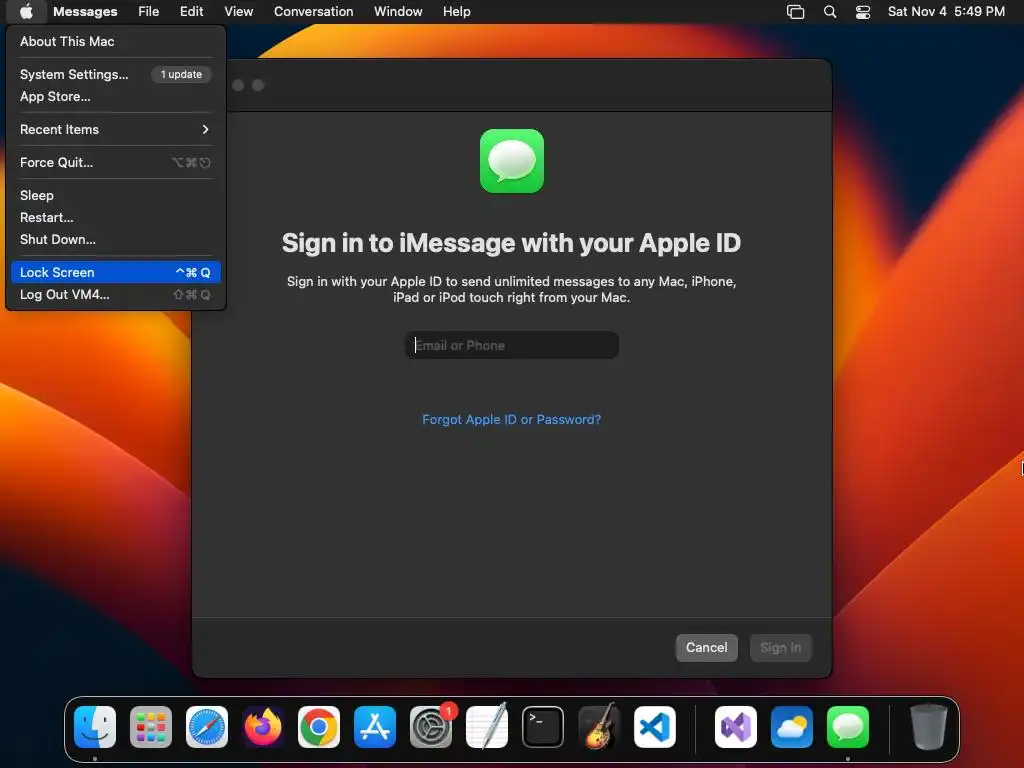Open Weather app from the Dock

coord(792,726)
